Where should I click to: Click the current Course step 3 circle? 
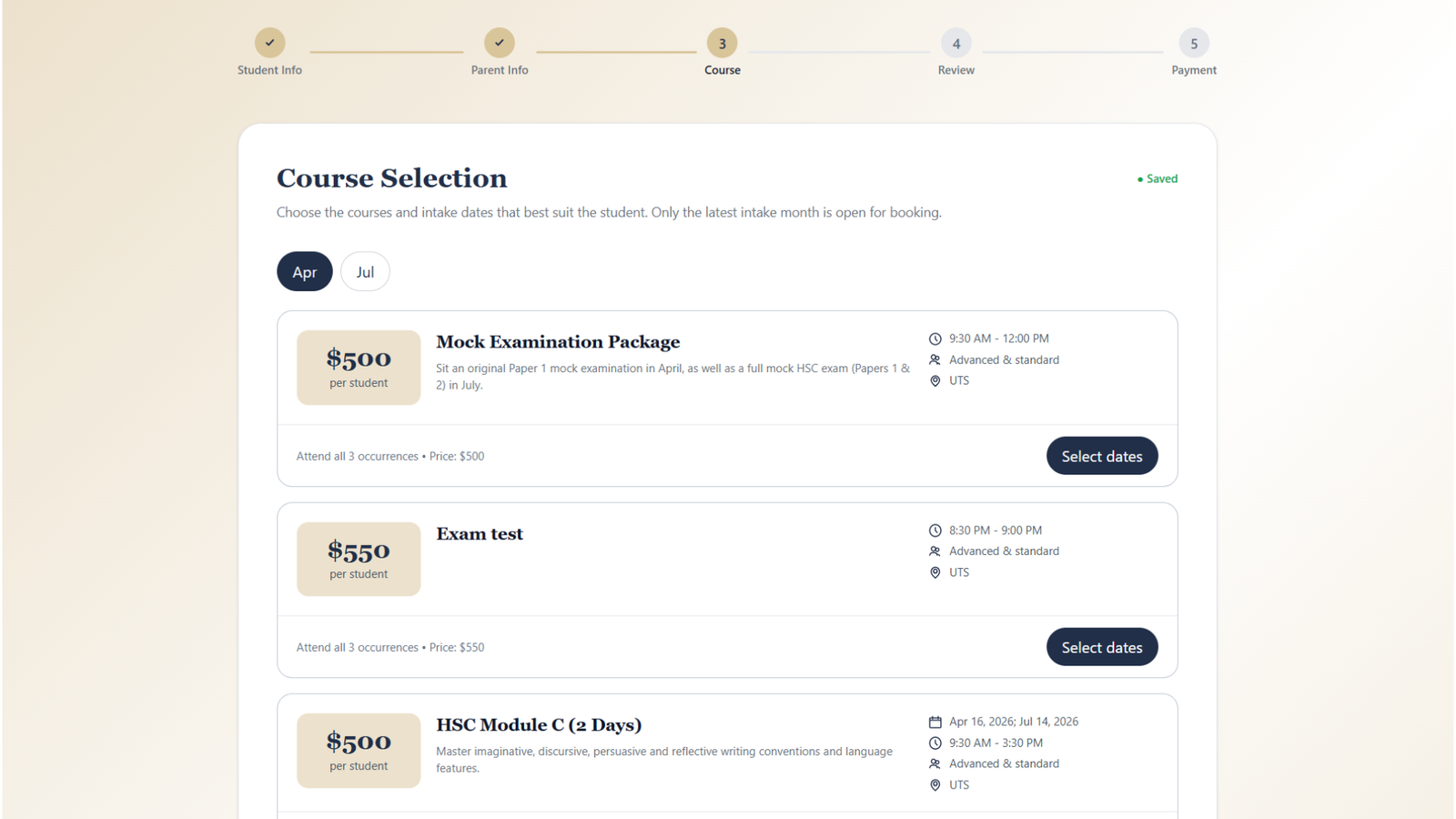click(x=722, y=43)
